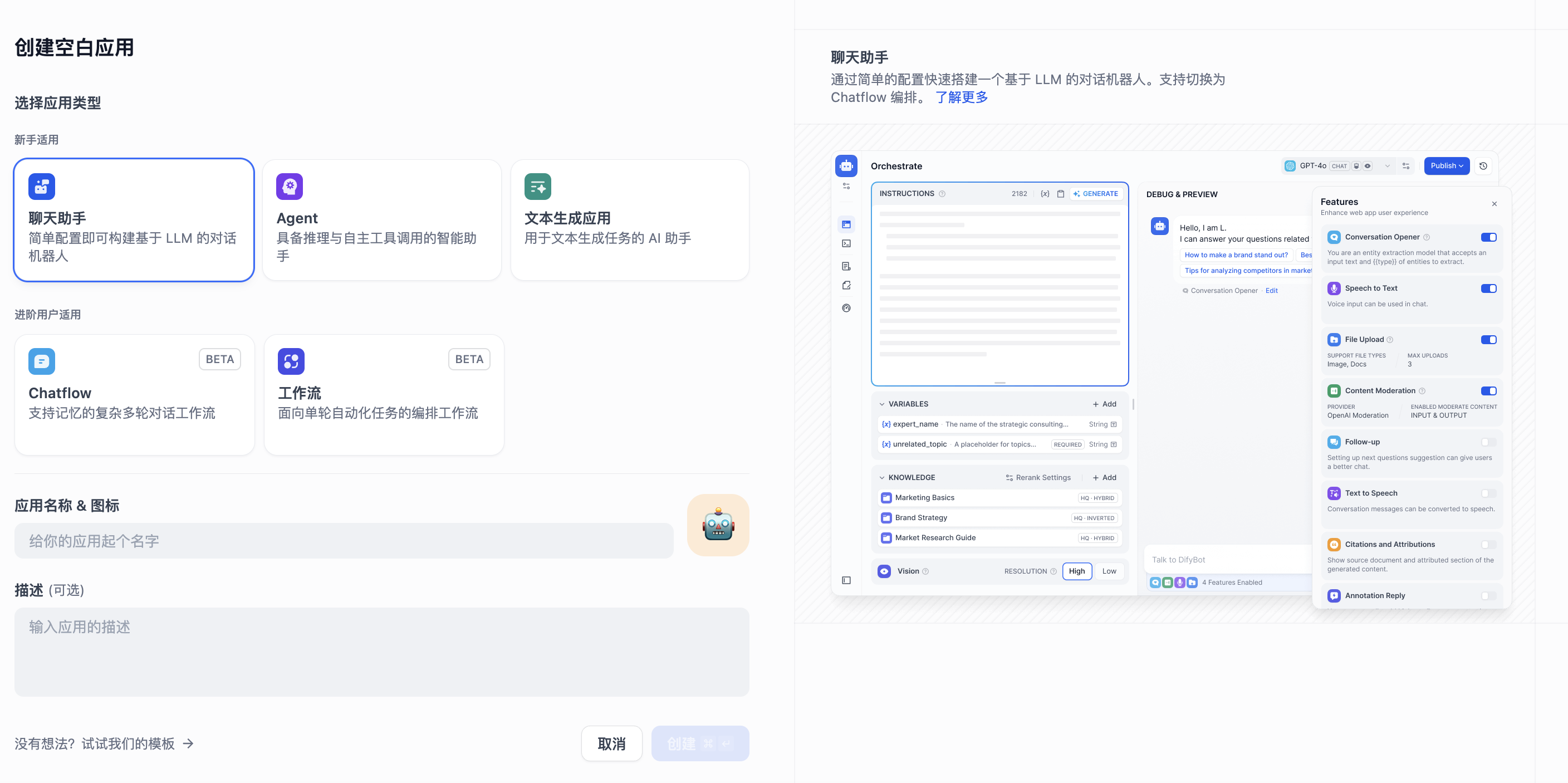Screen dimensions: 1568x783
Task: Click the model parameter settings sliders icon
Action: pos(1405,165)
